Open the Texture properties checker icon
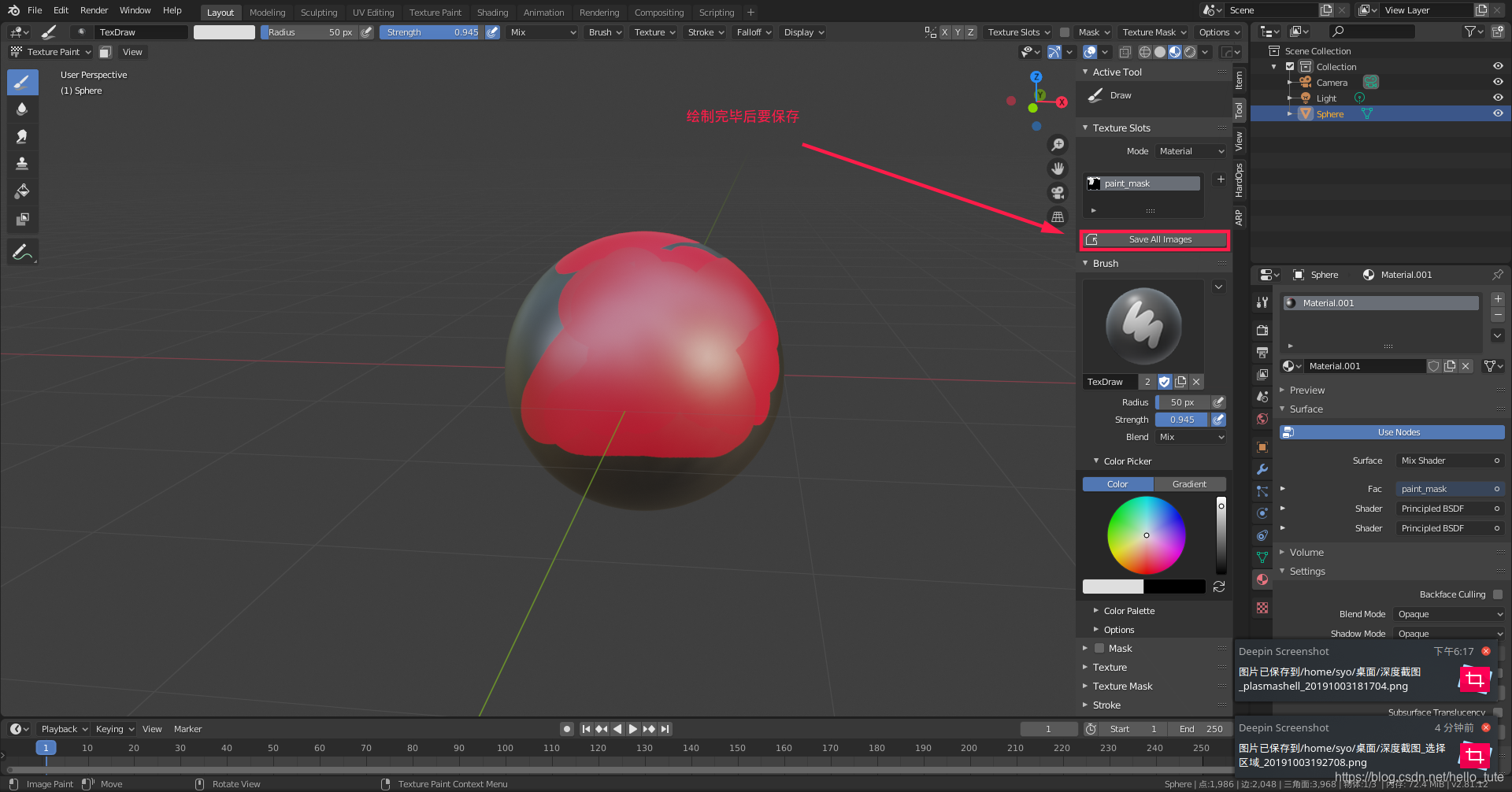 click(1262, 608)
